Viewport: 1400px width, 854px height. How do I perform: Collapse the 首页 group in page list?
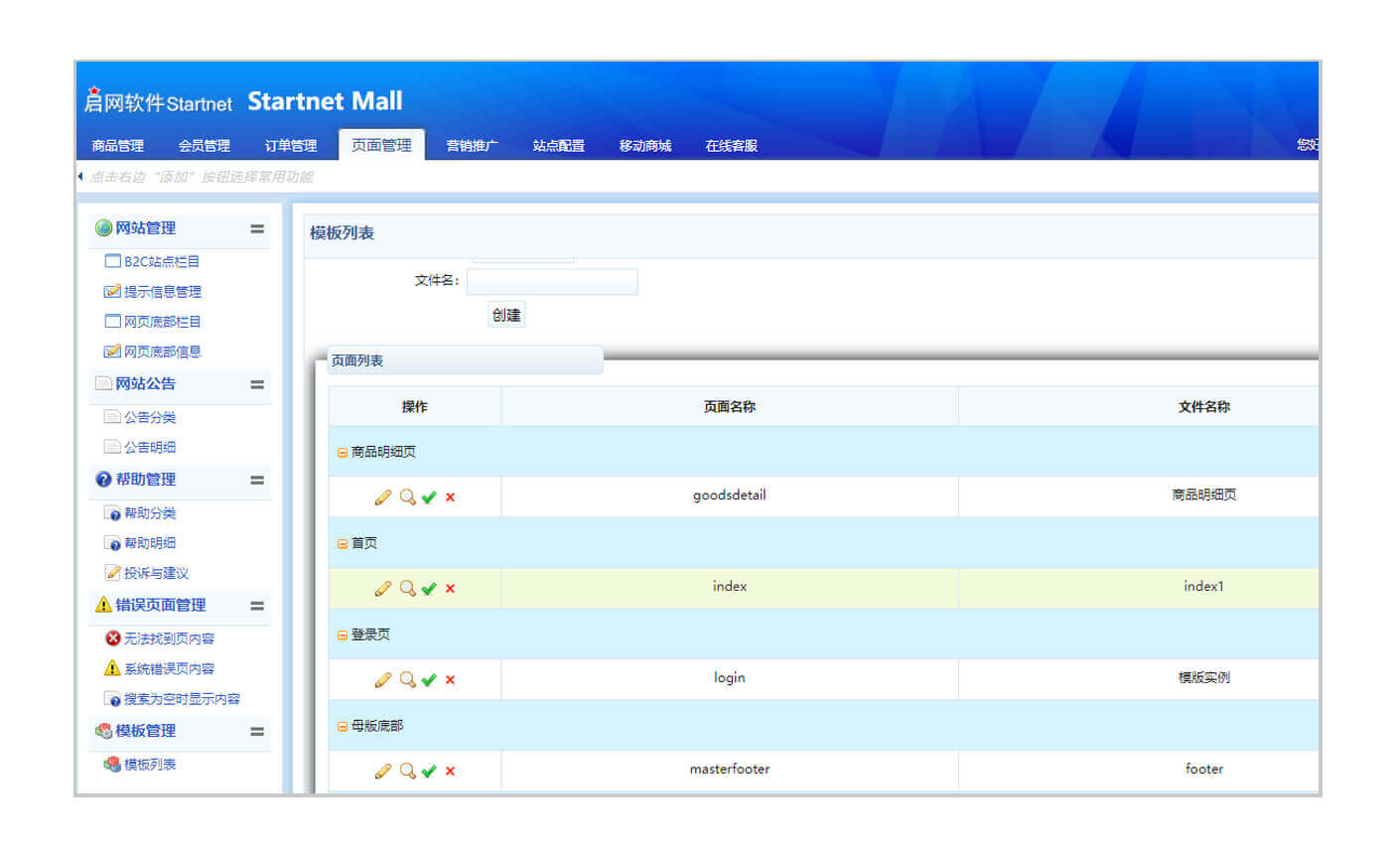coord(343,544)
